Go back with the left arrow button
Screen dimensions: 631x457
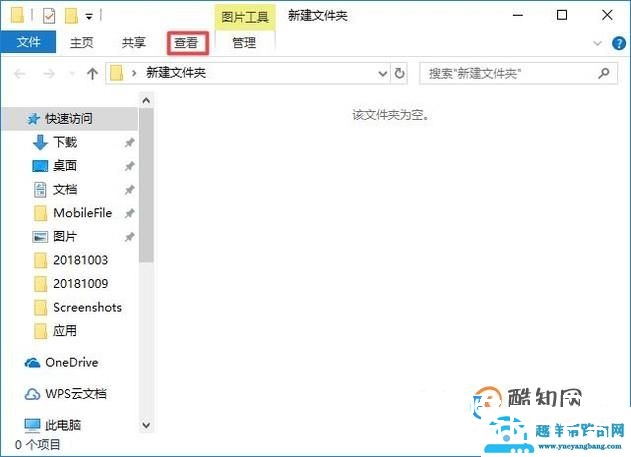(20, 74)
